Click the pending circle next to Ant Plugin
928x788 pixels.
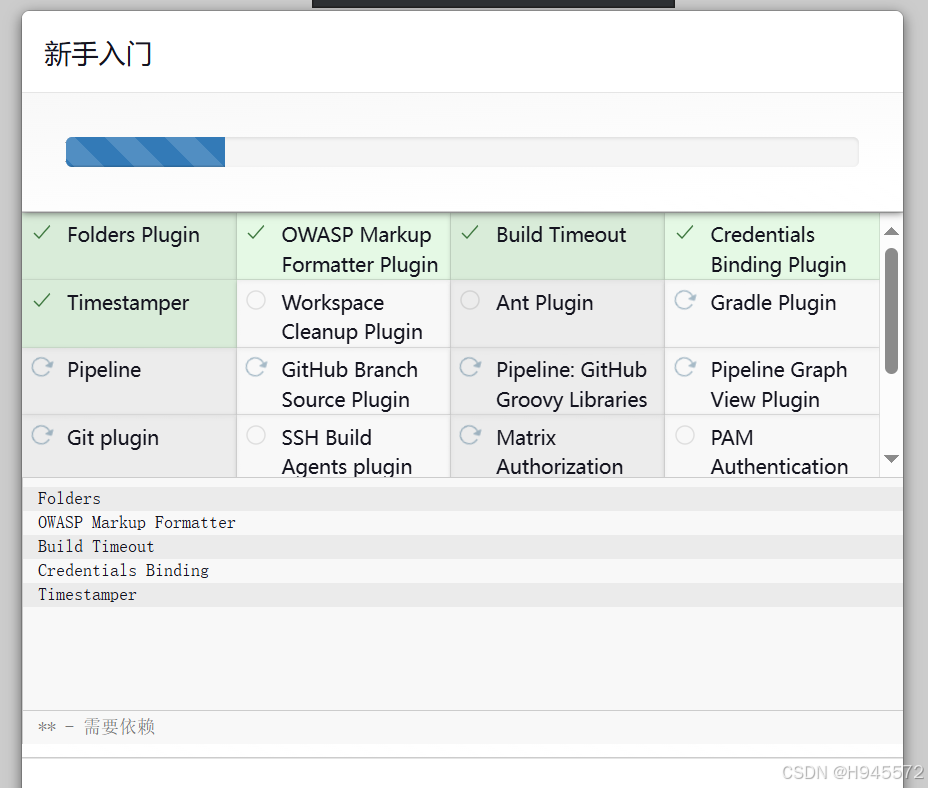471,300
